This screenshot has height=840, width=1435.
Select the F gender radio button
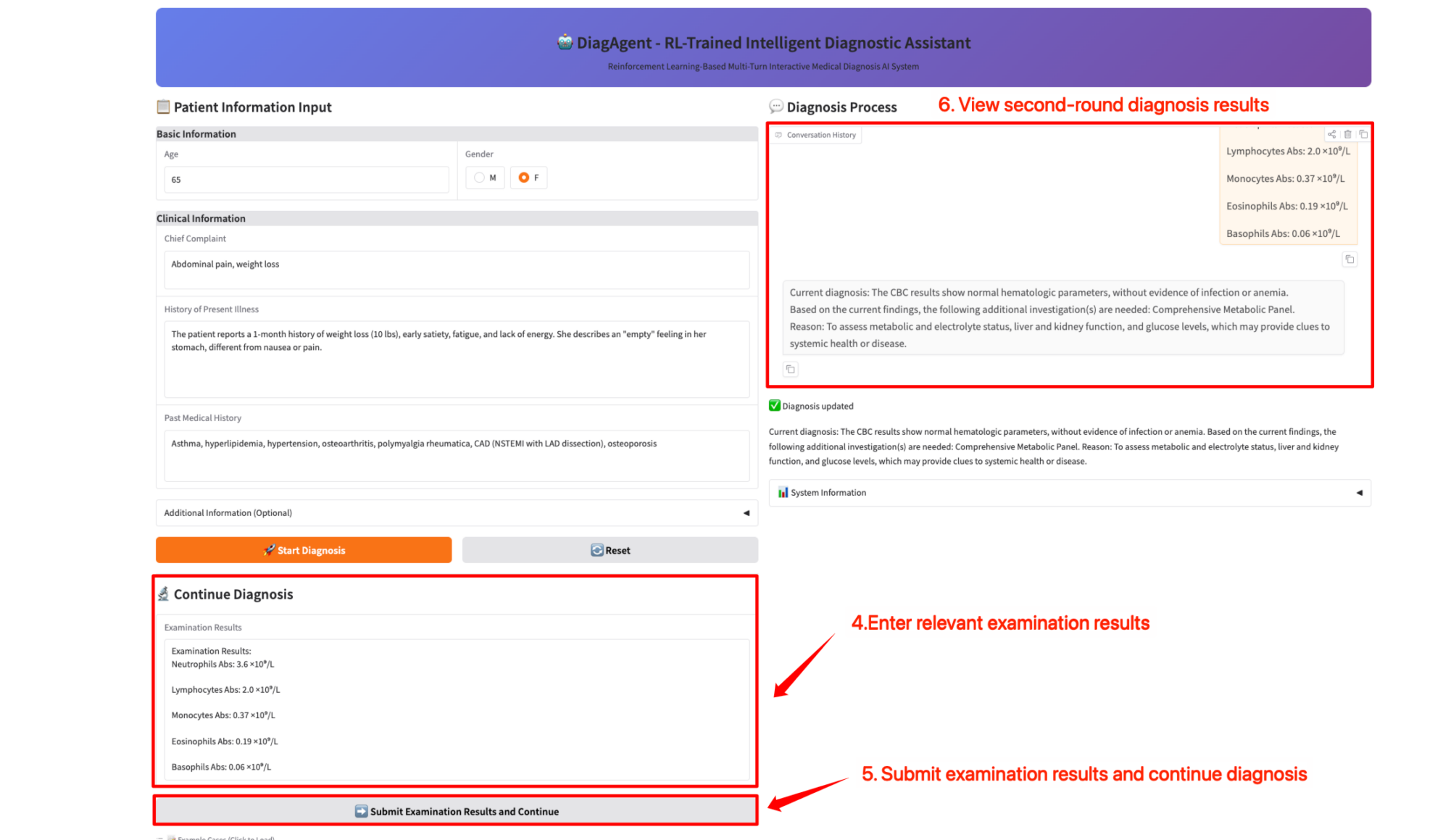click(x=524, y=178)
